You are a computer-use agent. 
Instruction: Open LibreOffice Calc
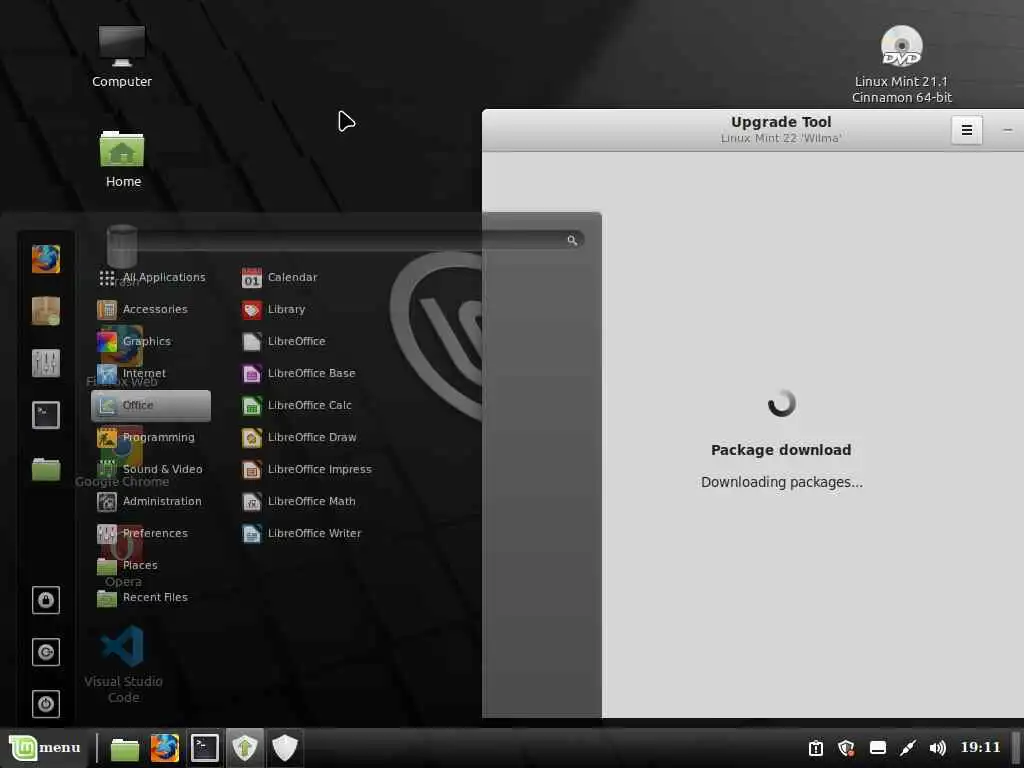296,406
